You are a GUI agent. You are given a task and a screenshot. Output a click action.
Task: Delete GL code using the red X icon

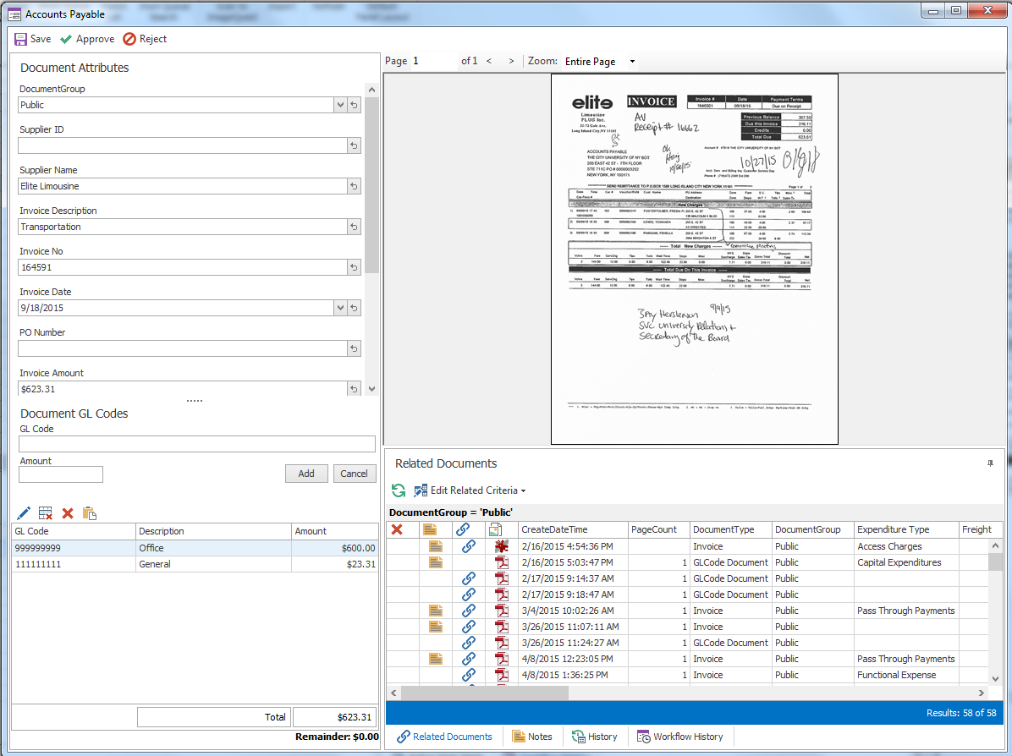click(67, 513)
